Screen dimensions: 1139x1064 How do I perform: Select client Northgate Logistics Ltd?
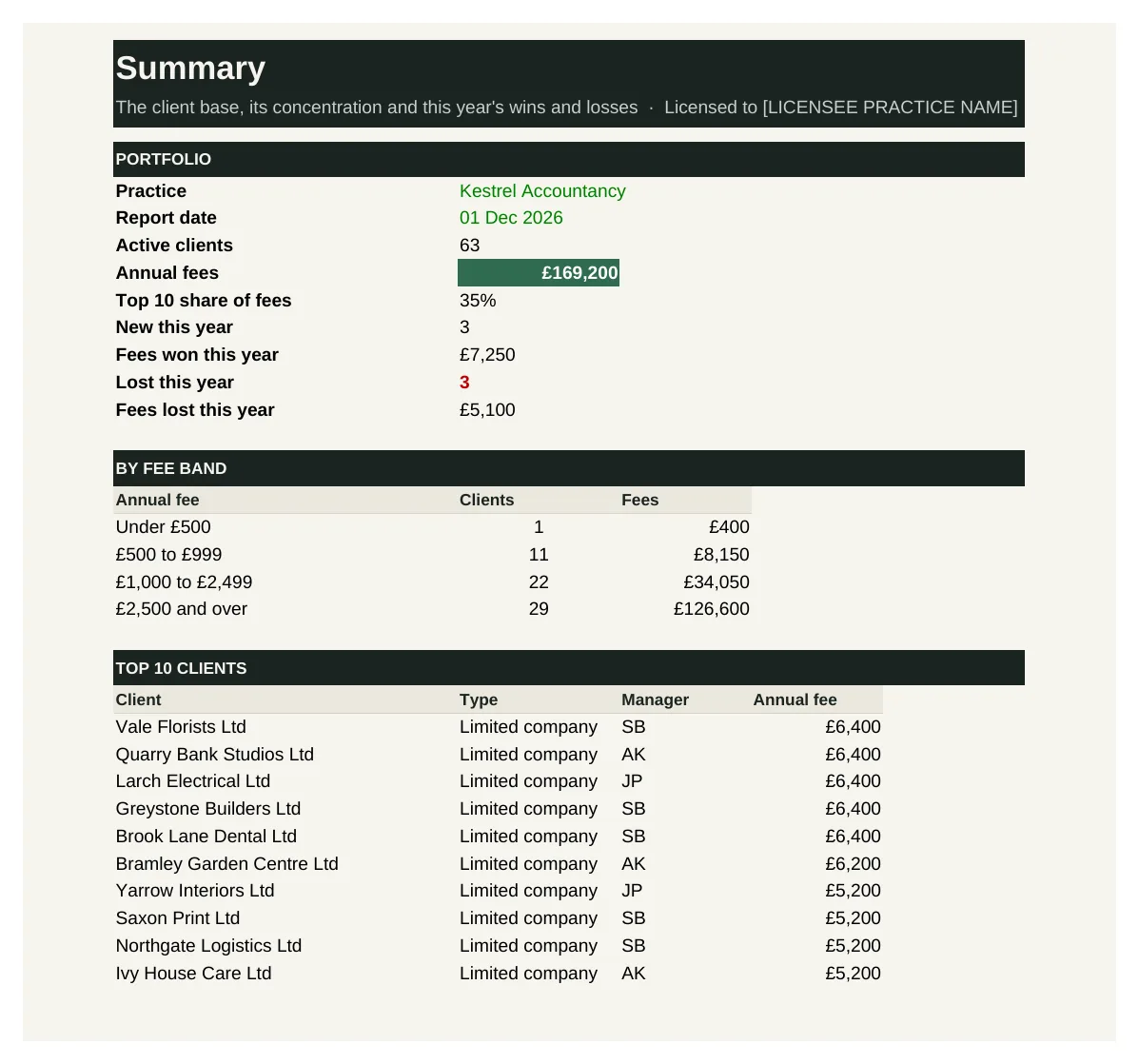coord(208,946)
